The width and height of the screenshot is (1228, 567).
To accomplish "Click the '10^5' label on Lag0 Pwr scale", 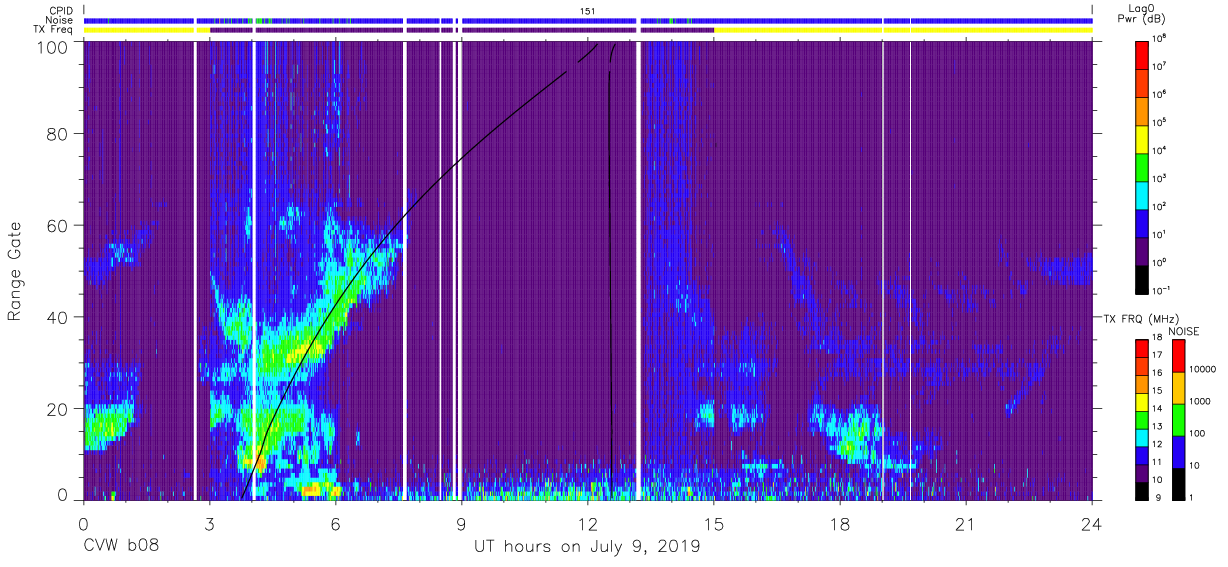I will 1161,121.
